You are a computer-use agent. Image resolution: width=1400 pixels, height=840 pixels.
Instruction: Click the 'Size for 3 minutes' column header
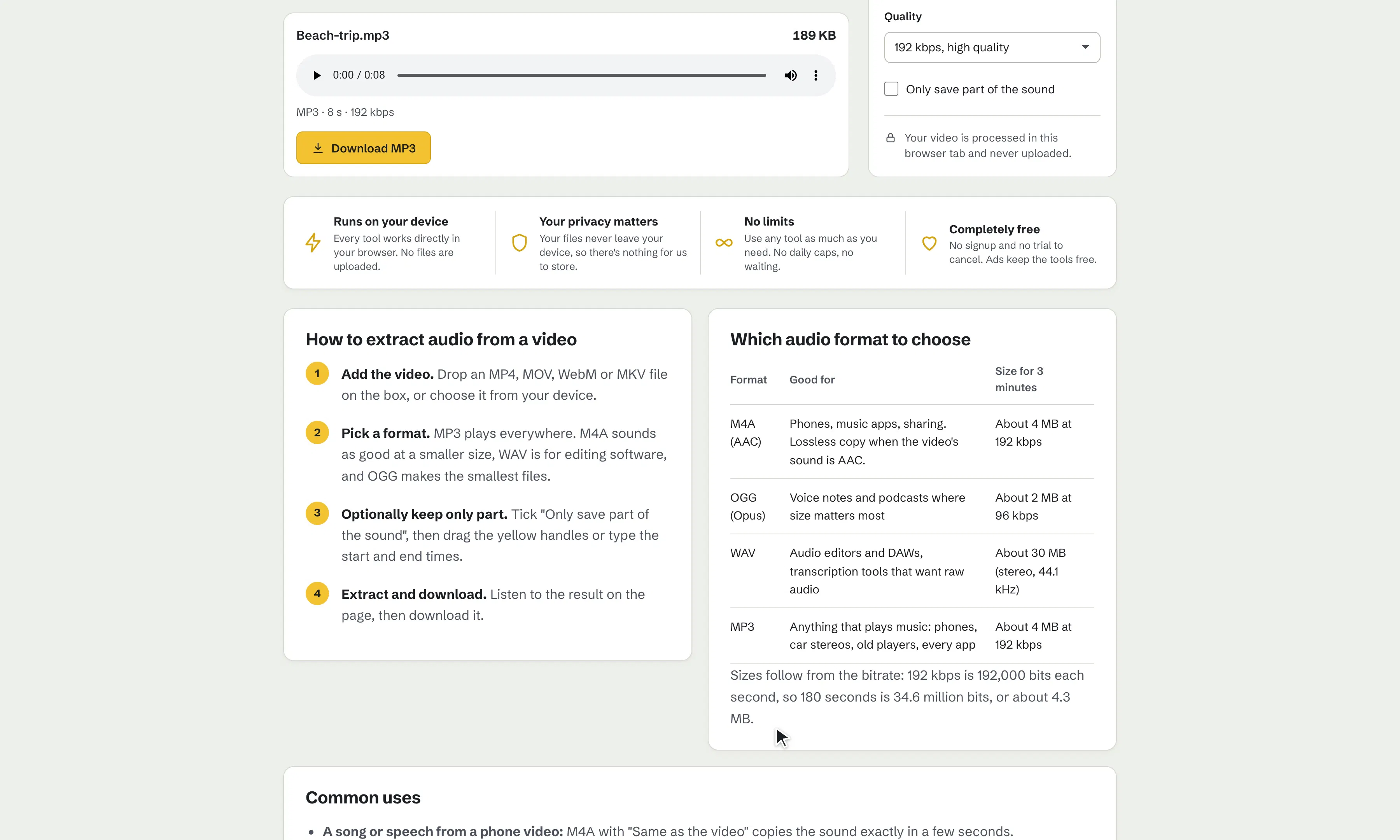pyautogui.click(x=1018, y=379)
